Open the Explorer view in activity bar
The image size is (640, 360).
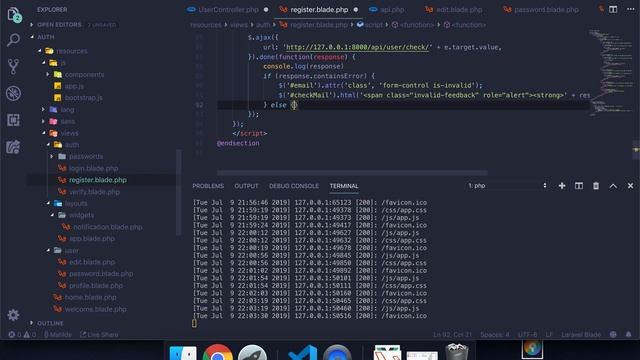click(14, 15)
